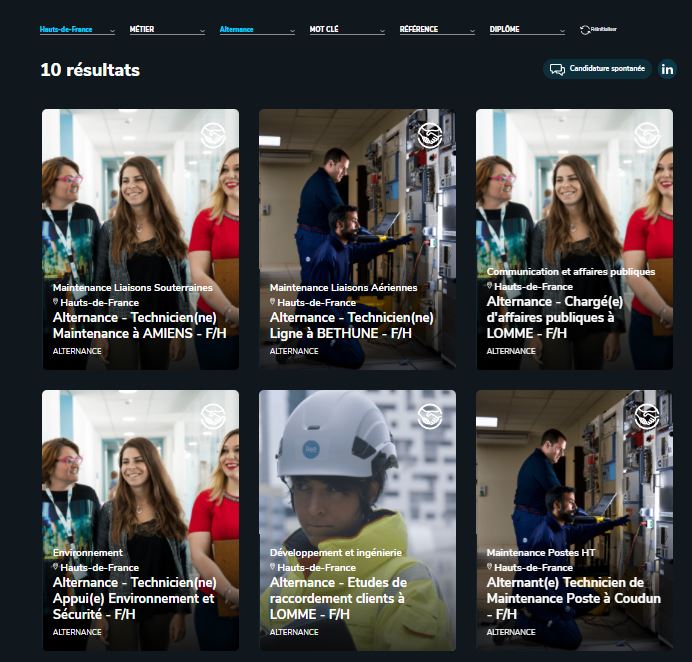Click the speech bubble icon in Candidature spontanée

point(557,69)
